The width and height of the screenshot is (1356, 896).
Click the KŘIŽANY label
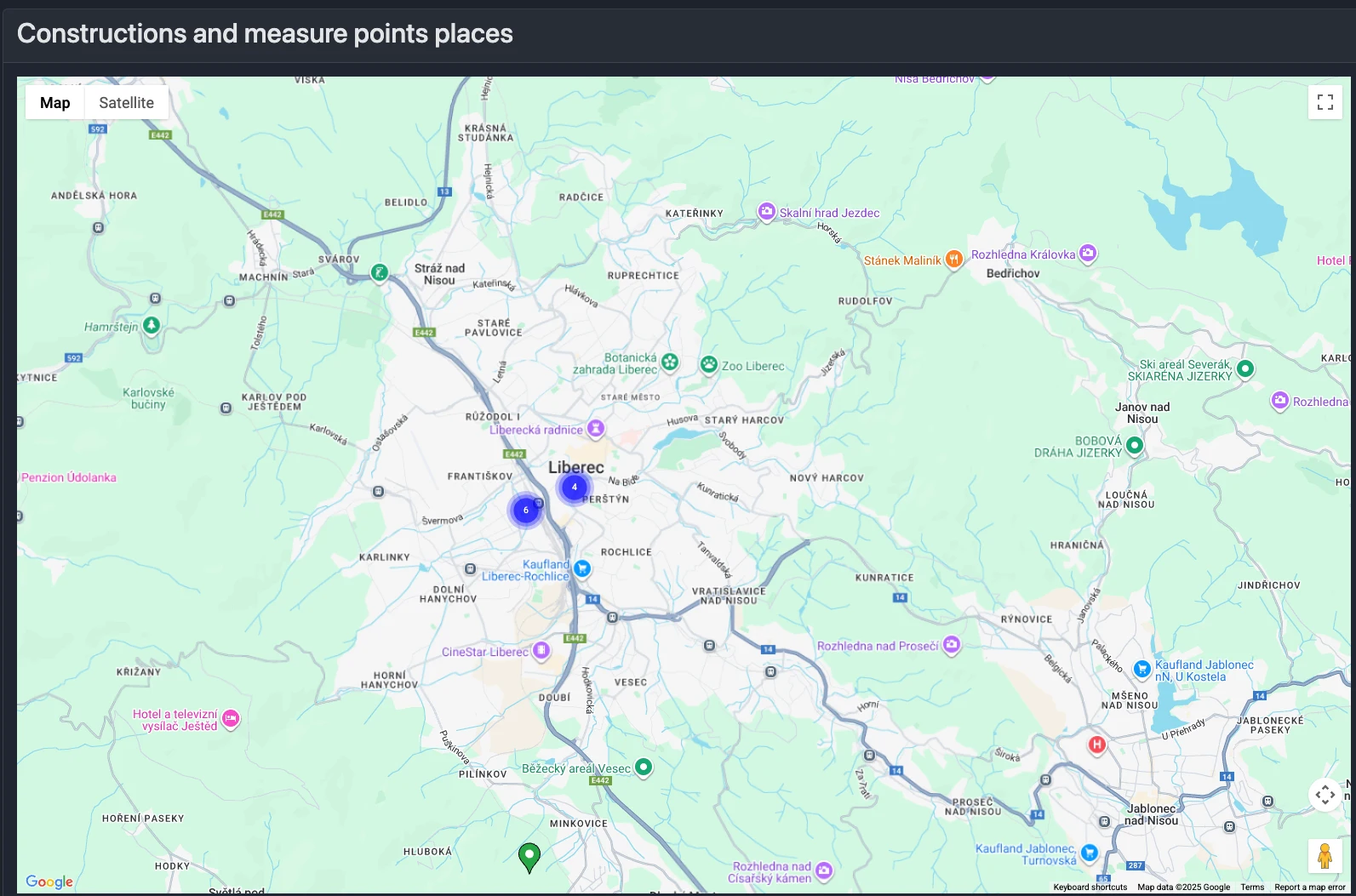point(139,672)
